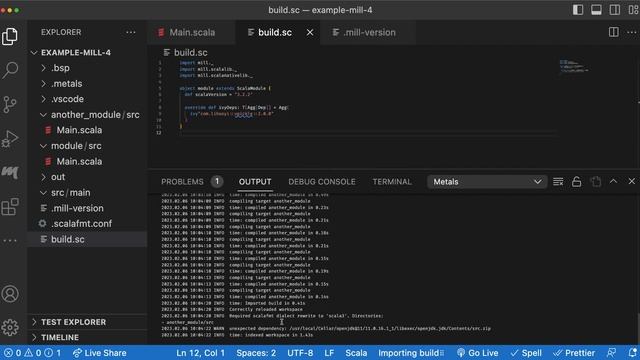Open Explorer views and more actions

pos(131,32)
